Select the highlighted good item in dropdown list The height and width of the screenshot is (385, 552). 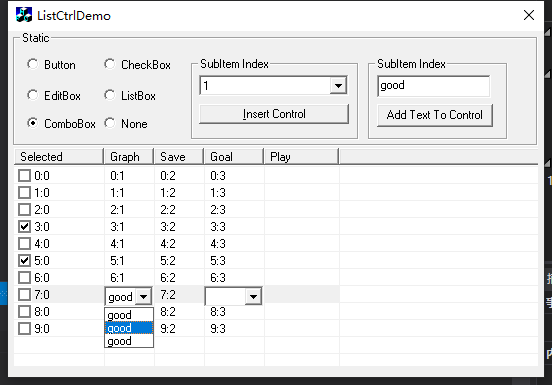[129, 328]
